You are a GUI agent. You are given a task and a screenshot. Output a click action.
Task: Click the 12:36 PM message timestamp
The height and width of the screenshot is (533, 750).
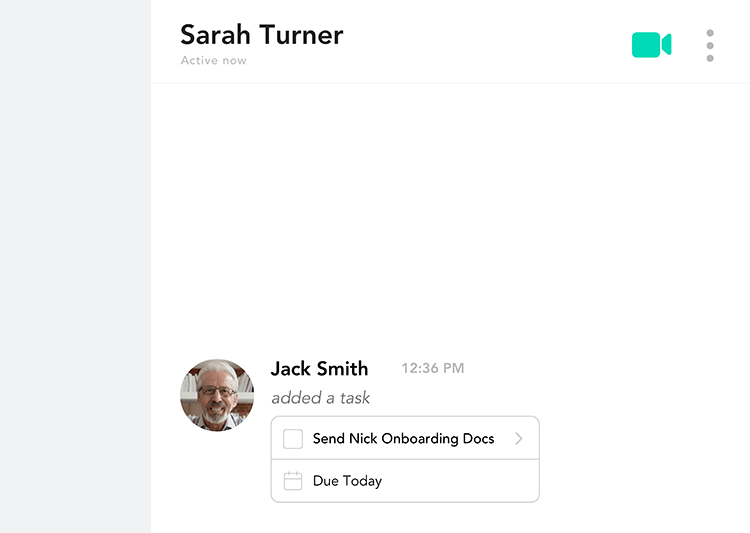[x=433, y=368]
